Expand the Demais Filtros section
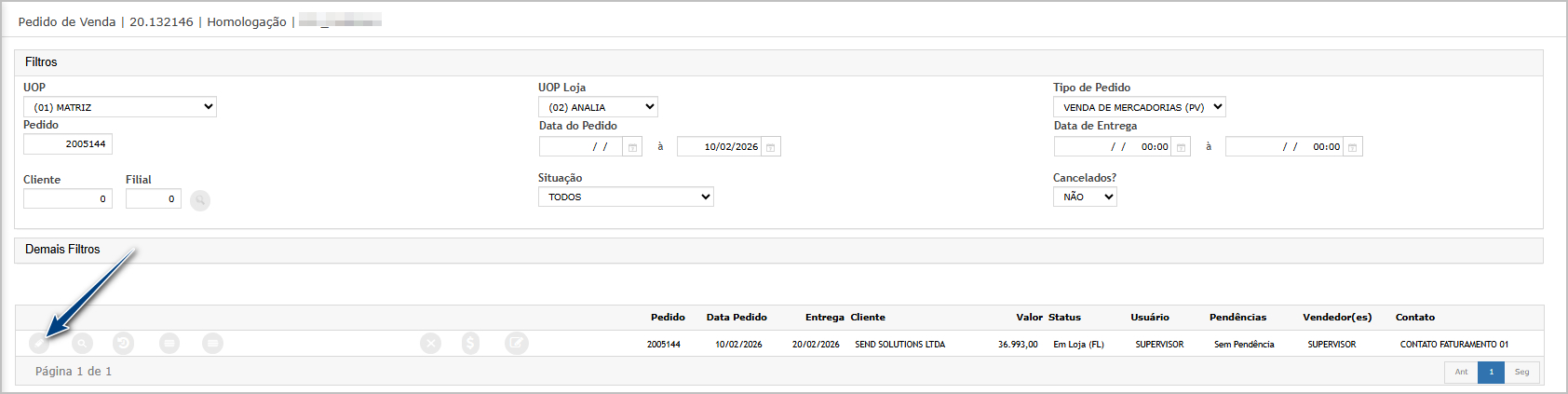The width and height of the screenshot is (1568, 394). click(x=62, y=250)
